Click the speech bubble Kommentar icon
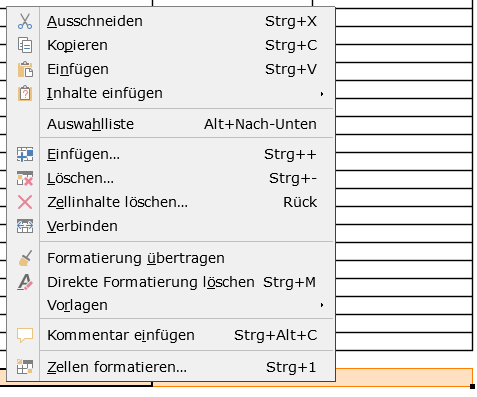 pos(25,335)
